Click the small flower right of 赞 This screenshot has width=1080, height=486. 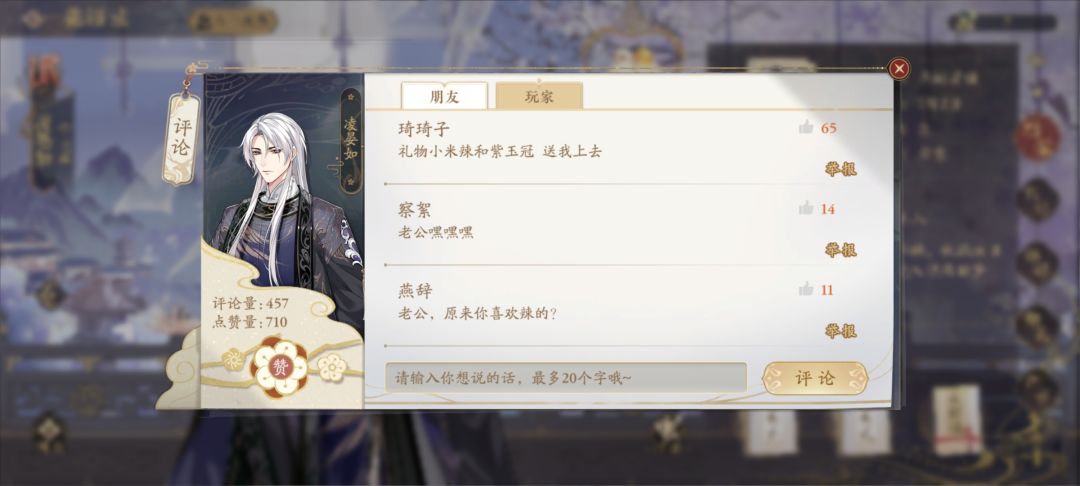pos(332,367)
